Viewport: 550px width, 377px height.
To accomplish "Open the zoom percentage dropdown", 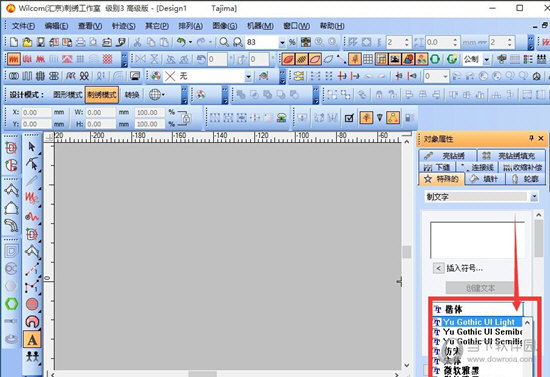I will click(282, 42).
